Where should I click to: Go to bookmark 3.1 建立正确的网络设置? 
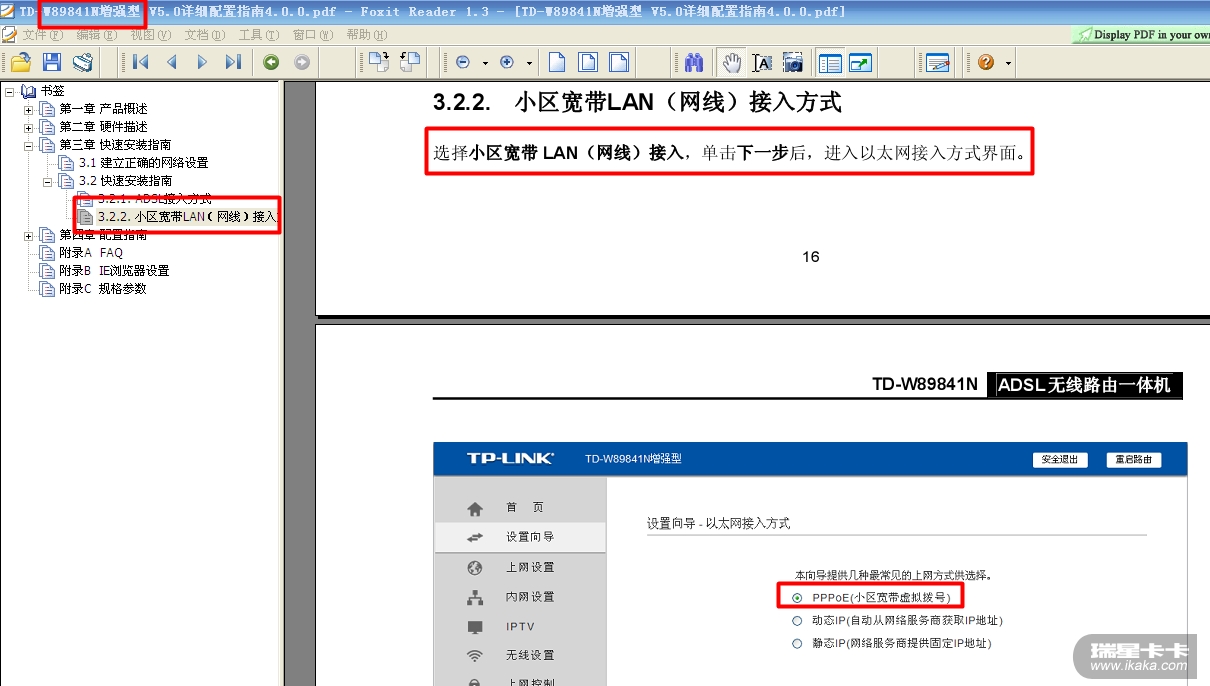tap(144, 163)
